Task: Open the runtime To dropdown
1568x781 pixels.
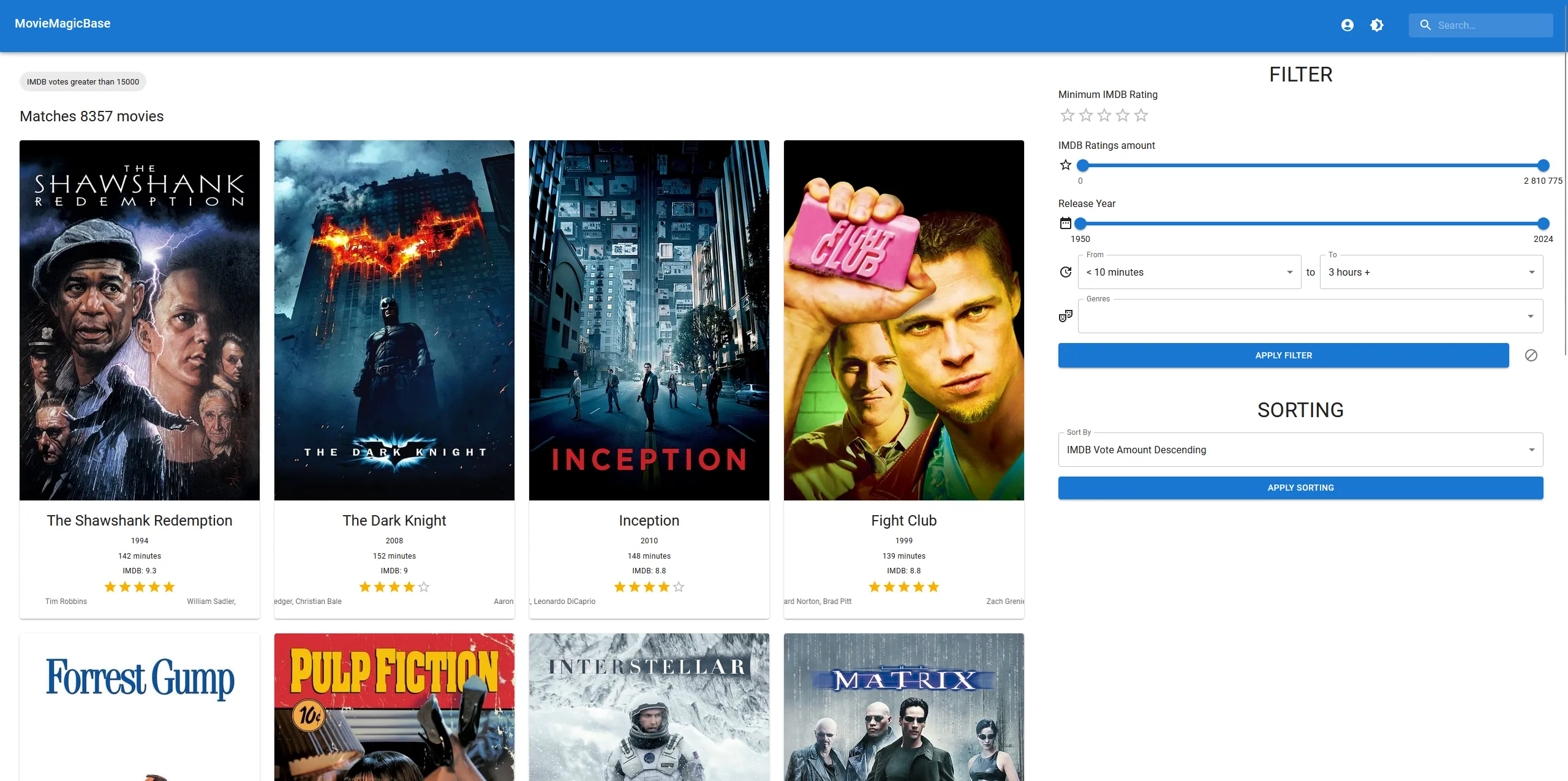Action: (x=1431, y=272)
